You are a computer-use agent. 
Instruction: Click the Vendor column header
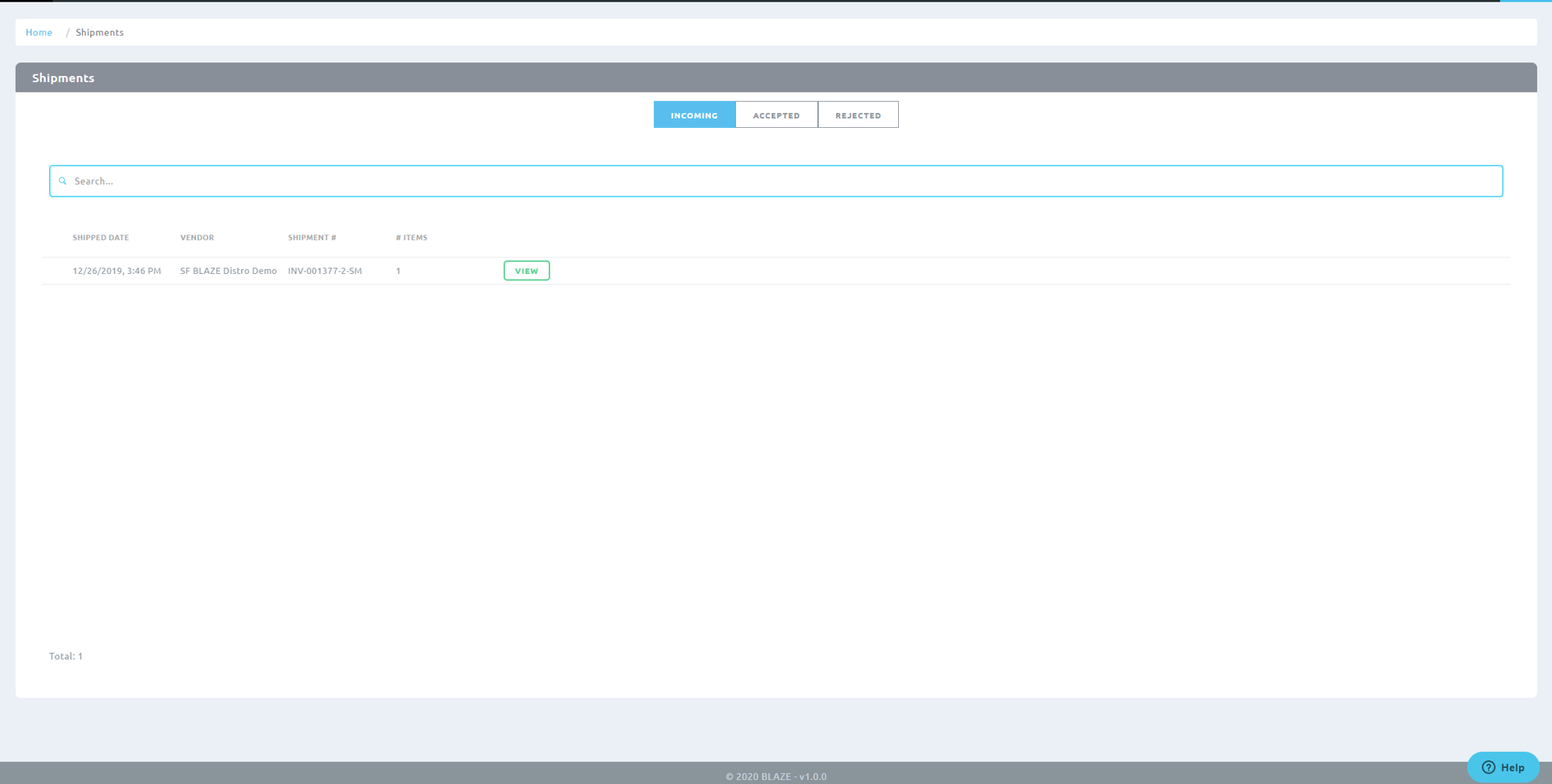pyautogui.click(x=197, y=238)
